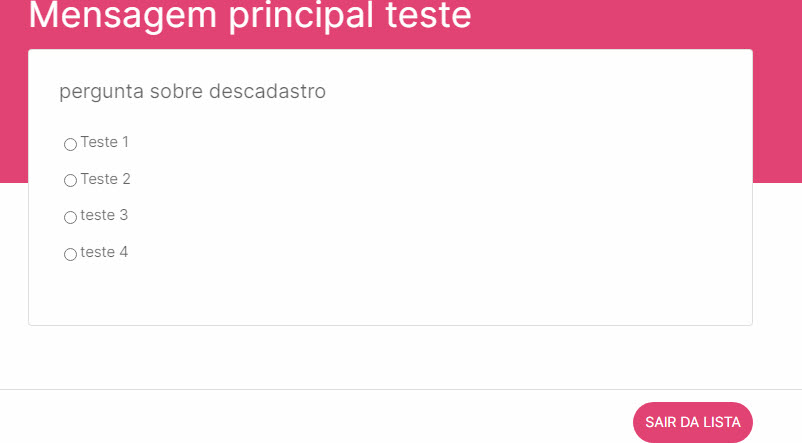Click empty space below the teste 4 option

tap(300, 295)
